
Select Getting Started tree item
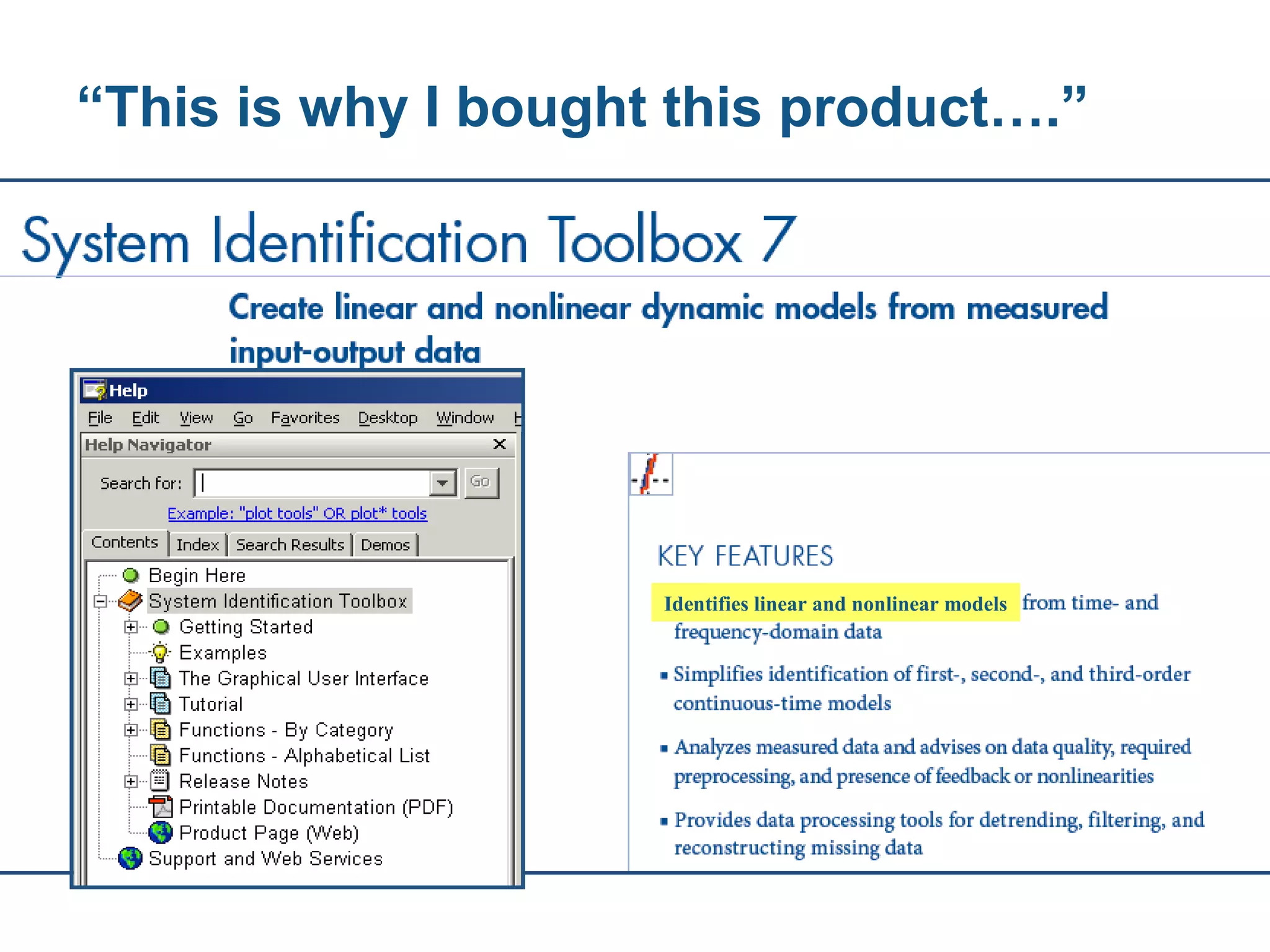(x=246, y=627)
